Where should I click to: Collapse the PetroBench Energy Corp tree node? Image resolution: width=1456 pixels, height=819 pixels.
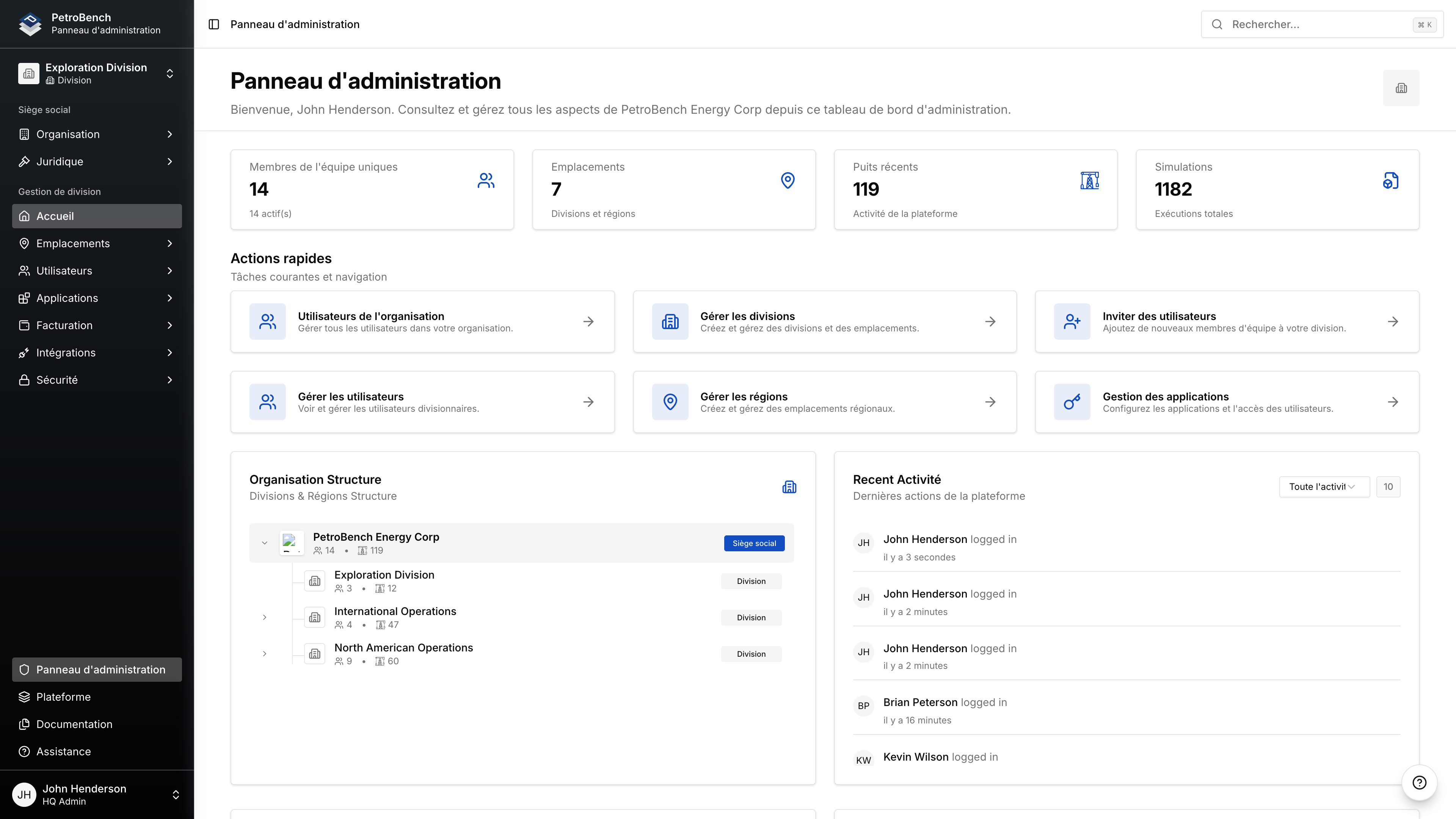click(265, 543)
